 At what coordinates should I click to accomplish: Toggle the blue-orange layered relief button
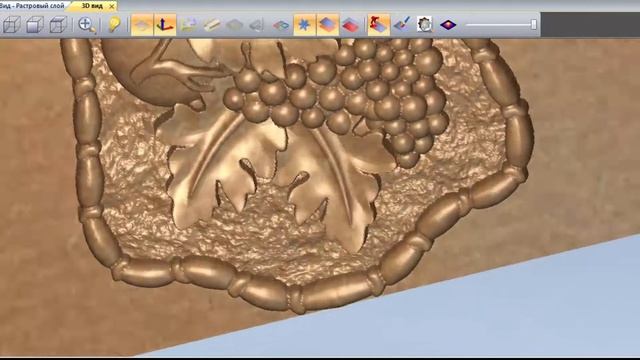coord(328,25)
